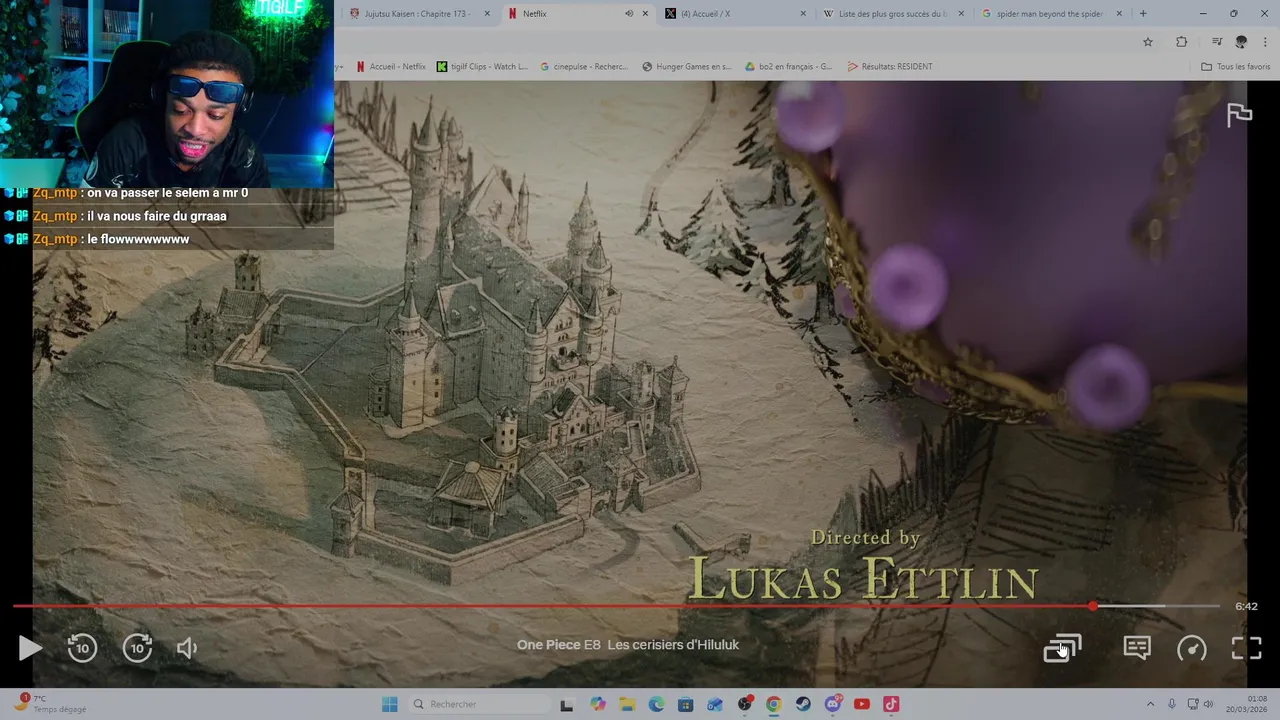The height and width of the screenshot is (720, 1280).
Task: Close the Accueil / X tab
Action: click(803, 14)
